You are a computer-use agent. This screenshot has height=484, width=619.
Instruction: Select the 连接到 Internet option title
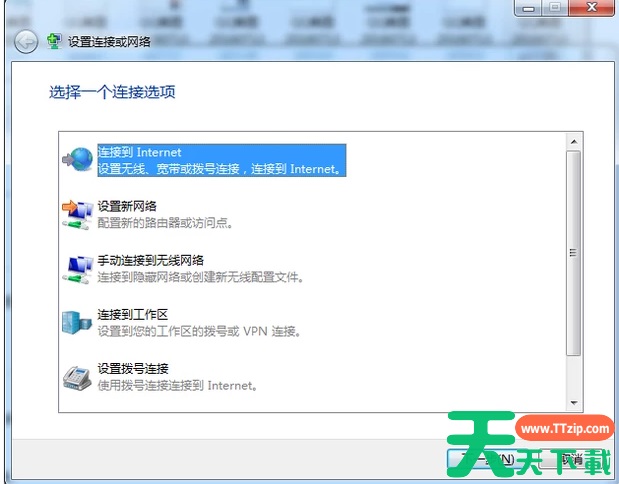tap(139, 152)
